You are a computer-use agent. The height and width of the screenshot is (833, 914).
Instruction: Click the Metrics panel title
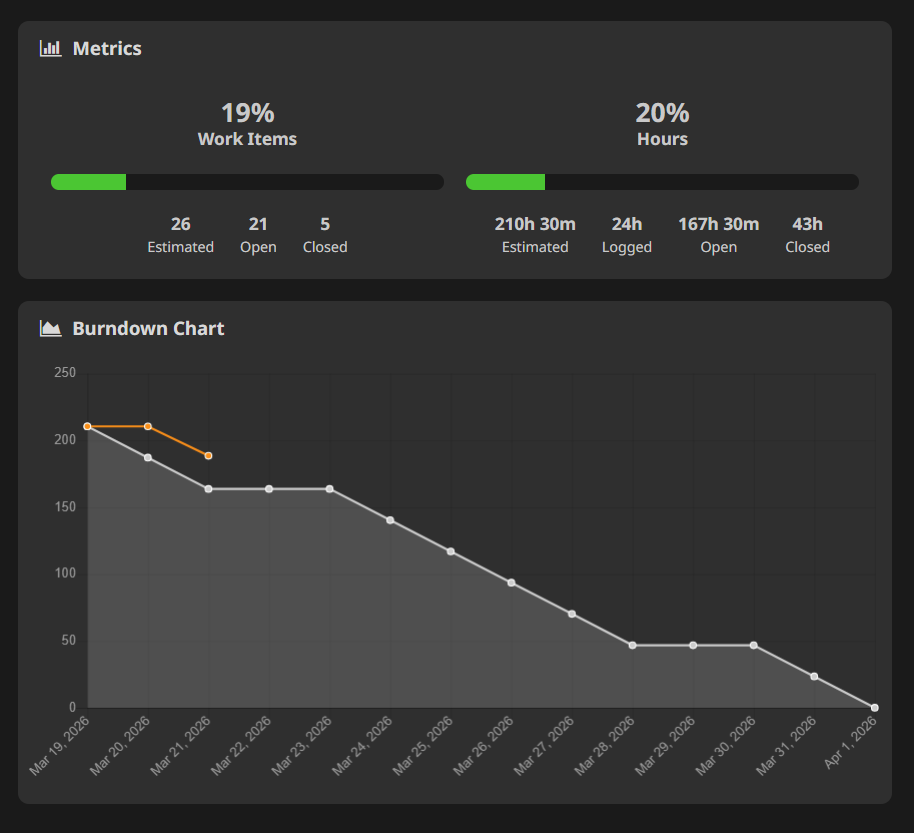tap(107, 48)
